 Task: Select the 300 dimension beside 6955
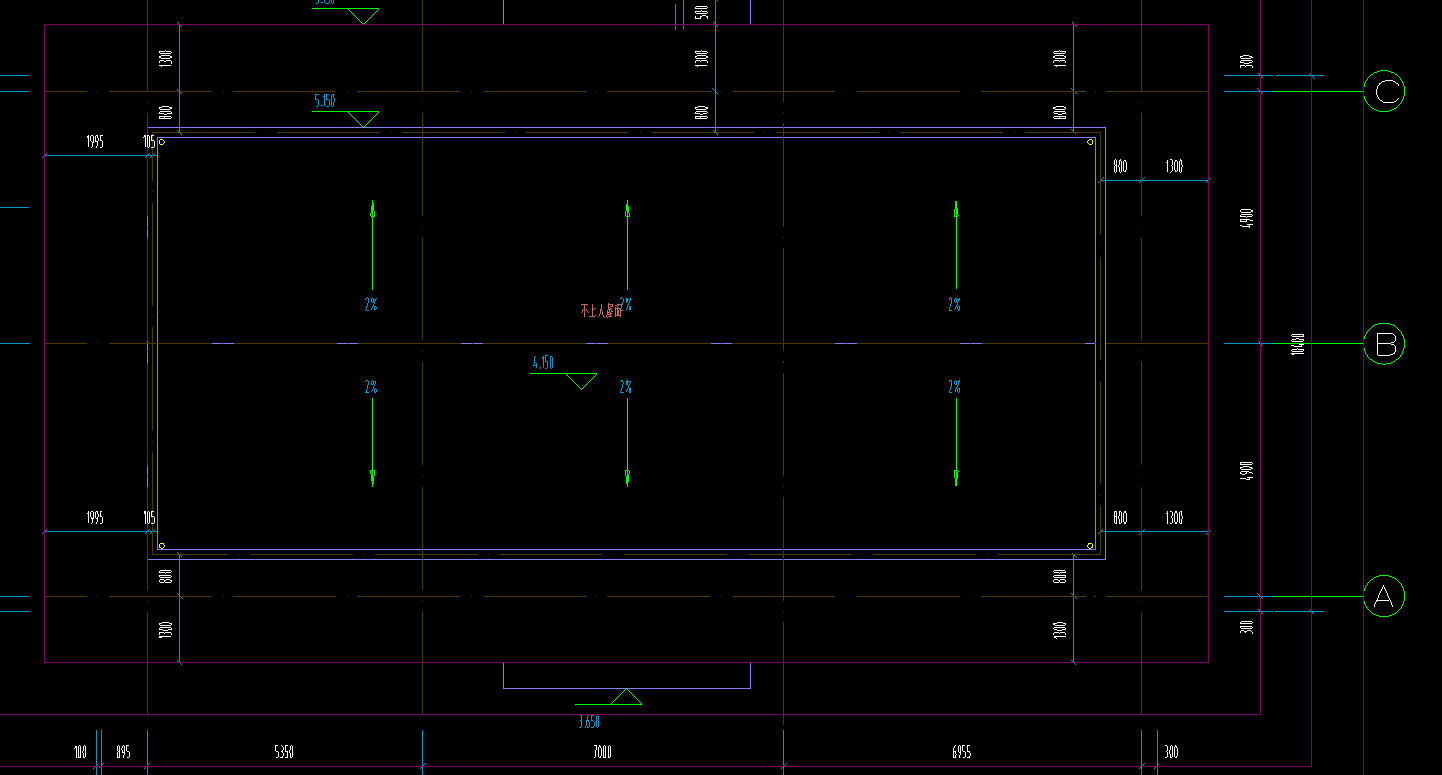pyautogui.click(x=1171, y=752)
